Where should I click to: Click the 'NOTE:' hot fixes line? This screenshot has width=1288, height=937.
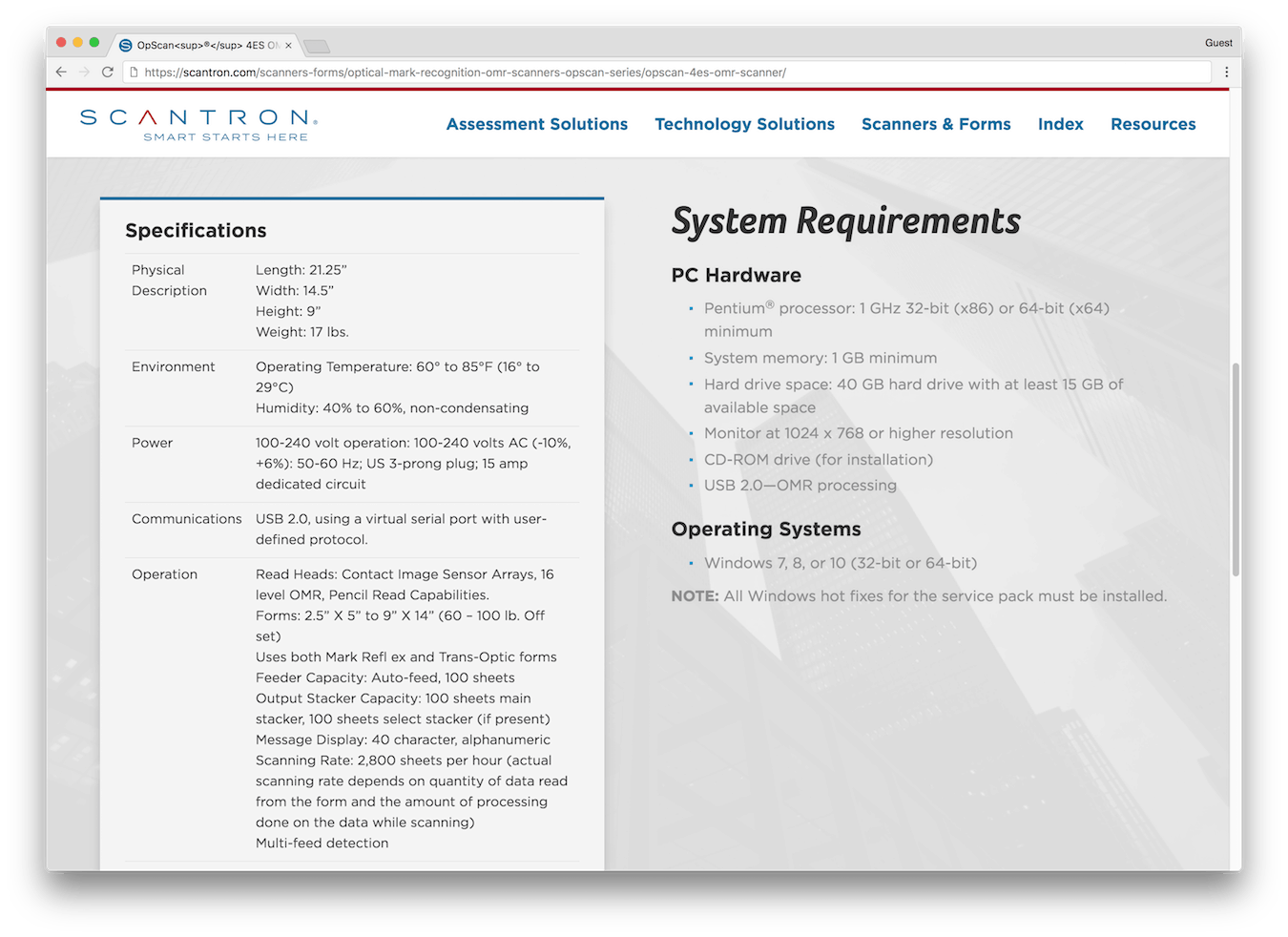(919, 596)
